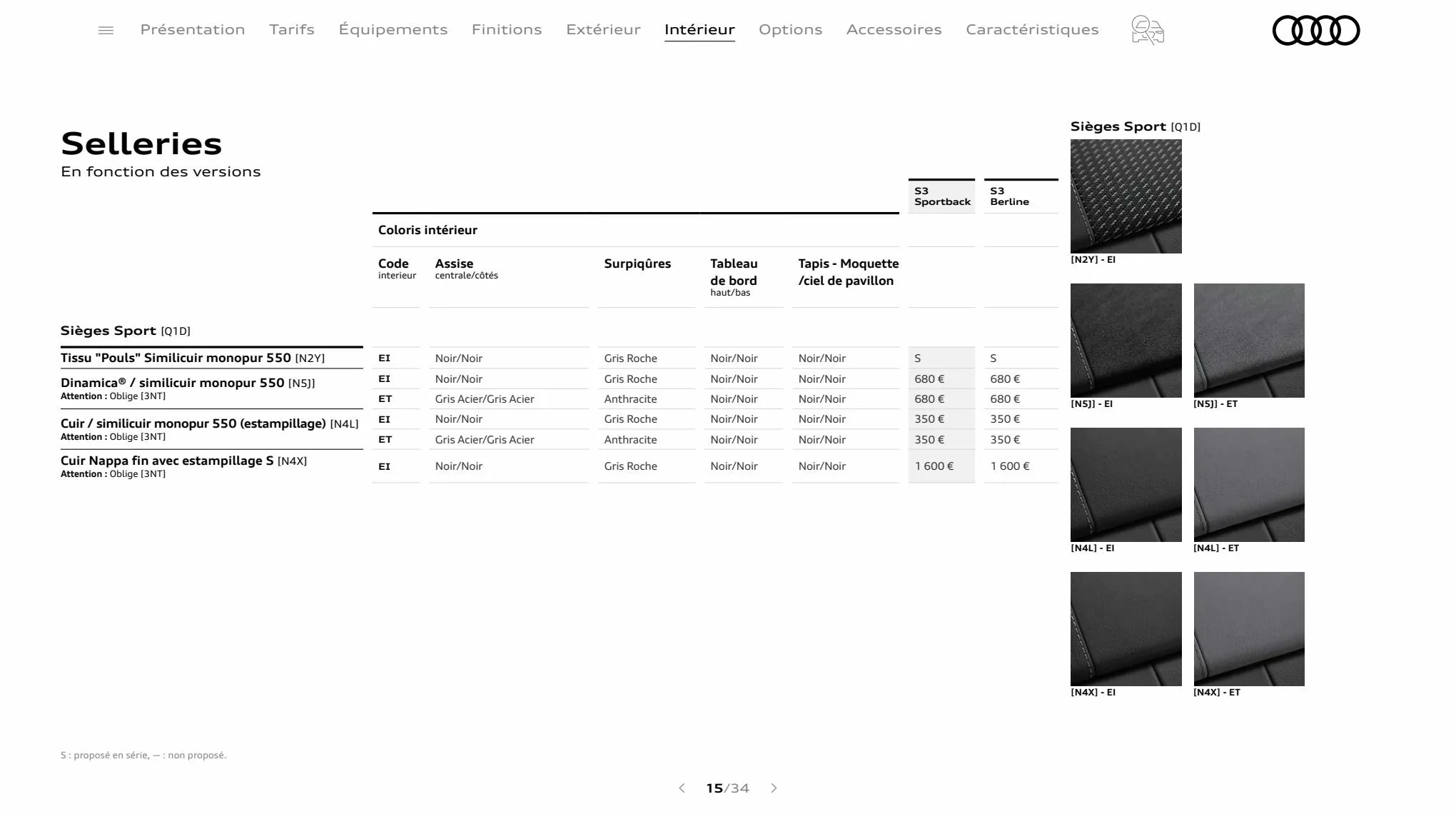Select the [N5J] - EI upholstery swatch

coord(1126,341)
